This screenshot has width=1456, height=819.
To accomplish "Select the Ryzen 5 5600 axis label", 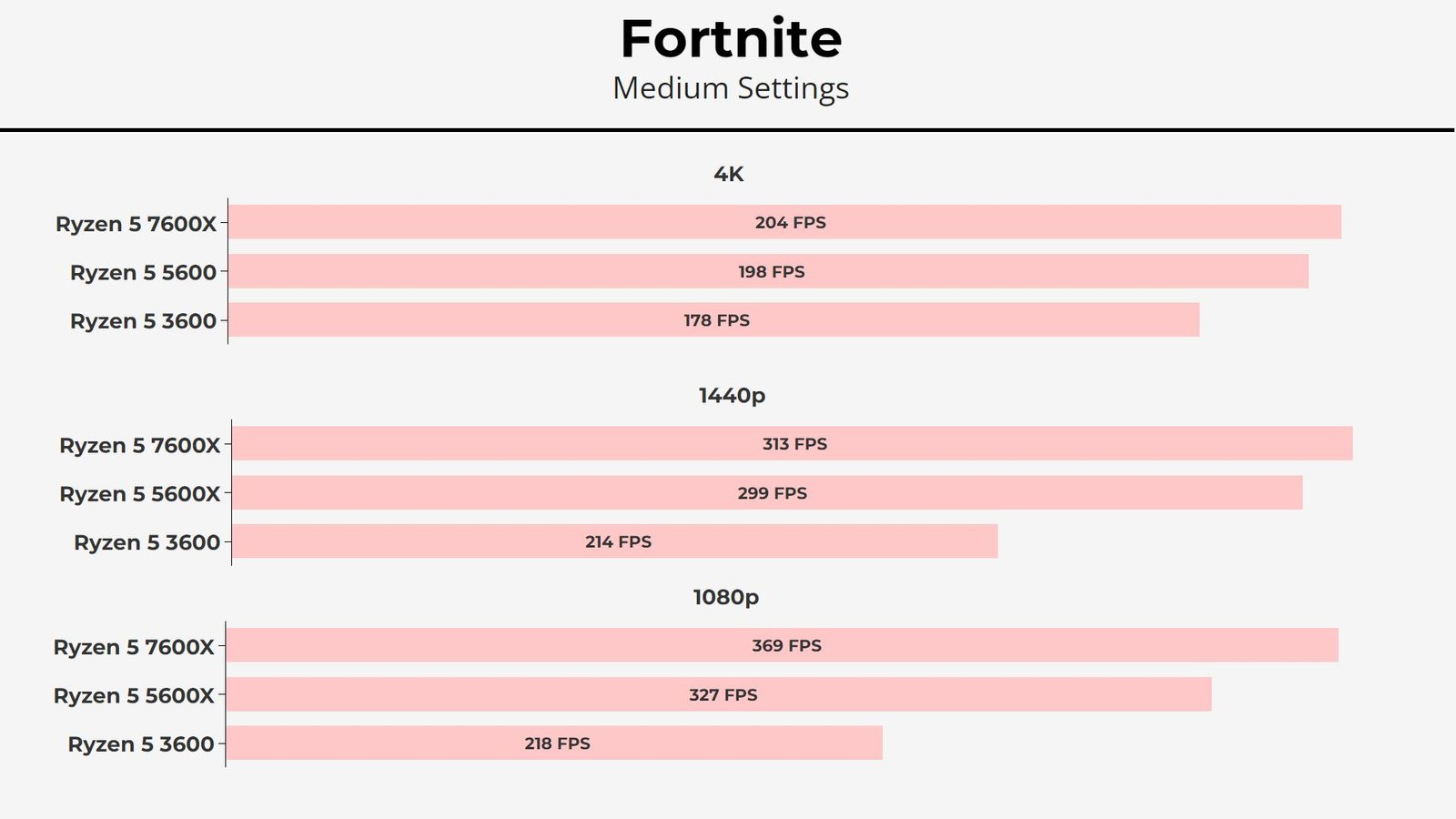I will click(x=143, y=272).
